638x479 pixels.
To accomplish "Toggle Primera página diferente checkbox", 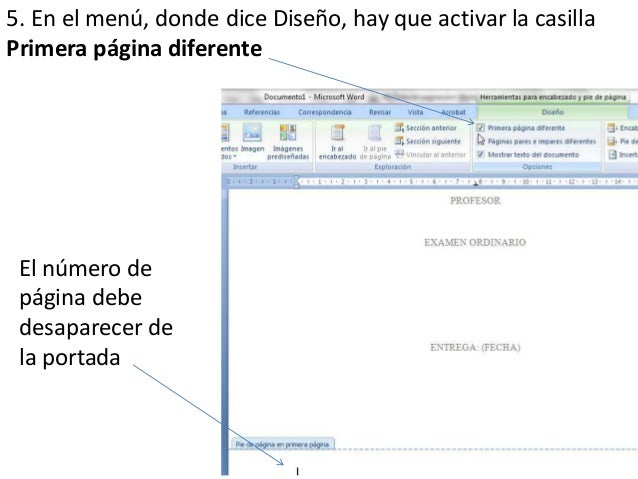I will coord(481,128).
